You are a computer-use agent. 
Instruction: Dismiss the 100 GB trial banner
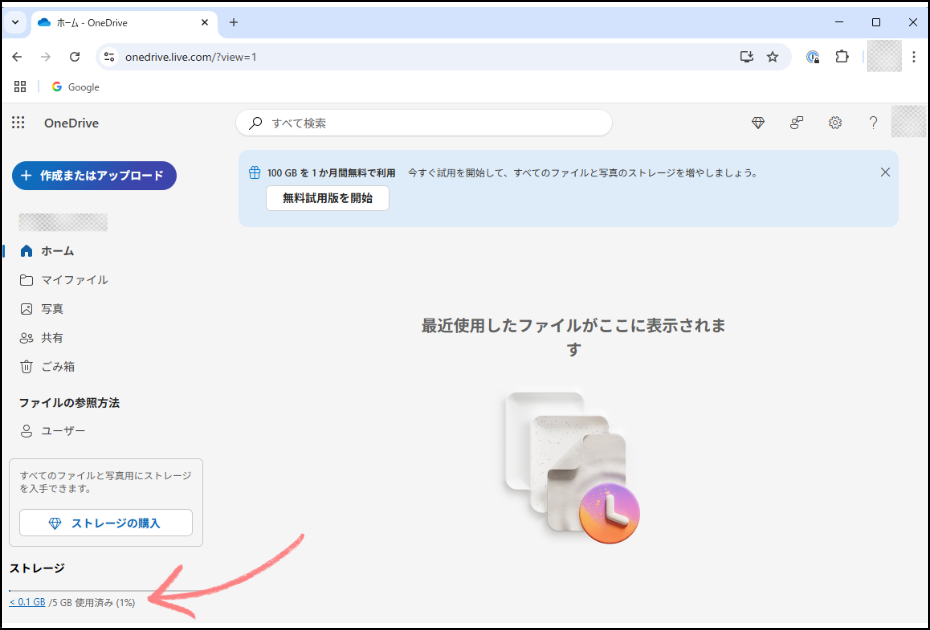tap(885, 172)
